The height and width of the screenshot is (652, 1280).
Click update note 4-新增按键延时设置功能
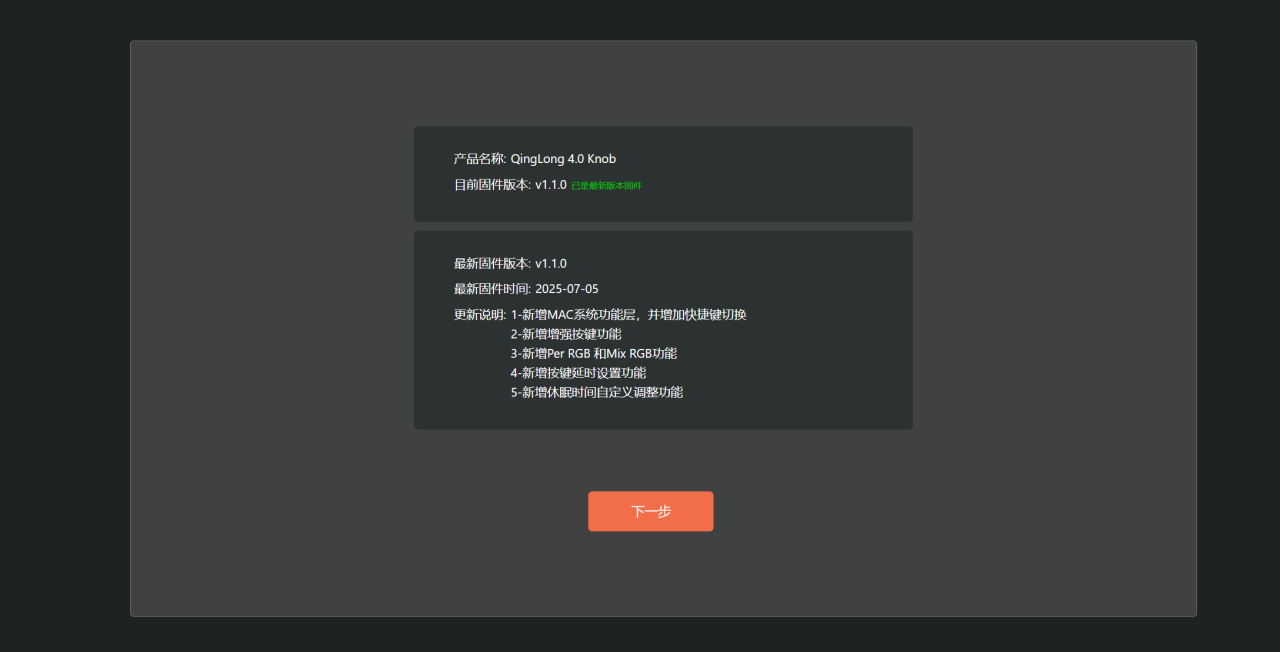[x=578, y=373]
